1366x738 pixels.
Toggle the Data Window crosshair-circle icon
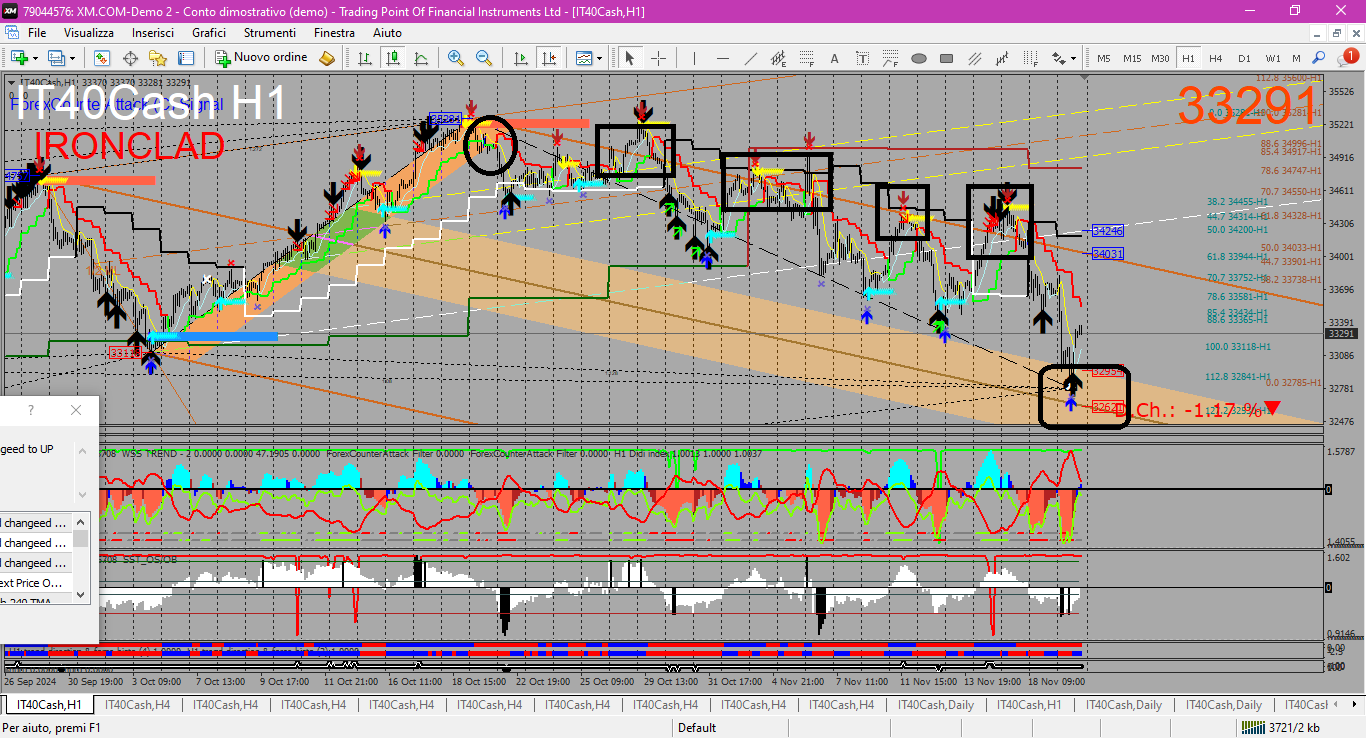pyautogui.click(x=130, y=58)
